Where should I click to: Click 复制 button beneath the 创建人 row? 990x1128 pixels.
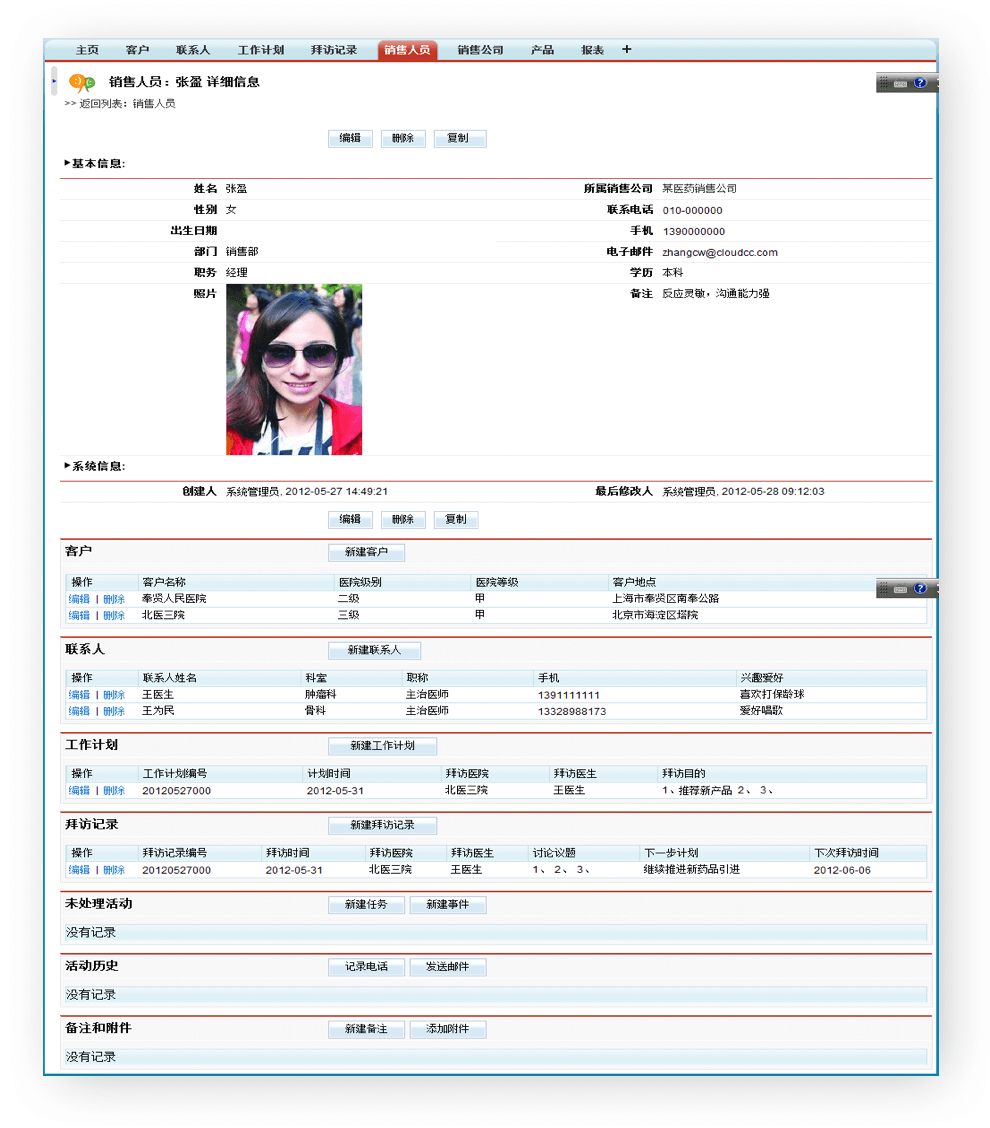coord(456,519)
